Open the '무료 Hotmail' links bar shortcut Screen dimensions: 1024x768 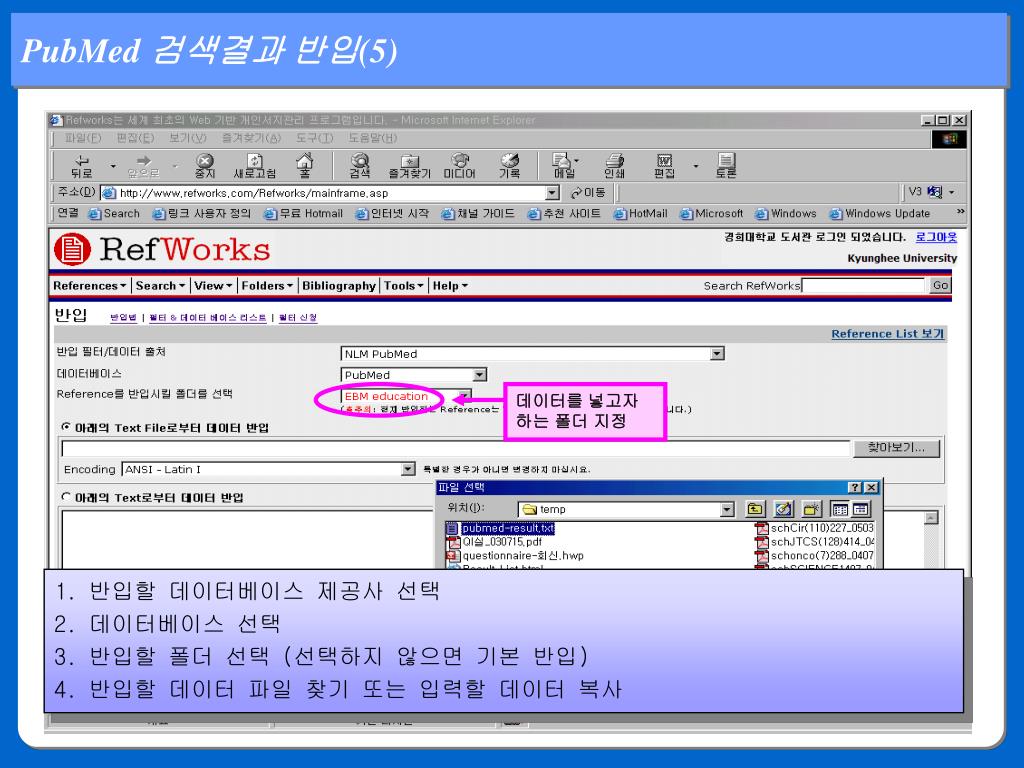click(x=303, y=214)
